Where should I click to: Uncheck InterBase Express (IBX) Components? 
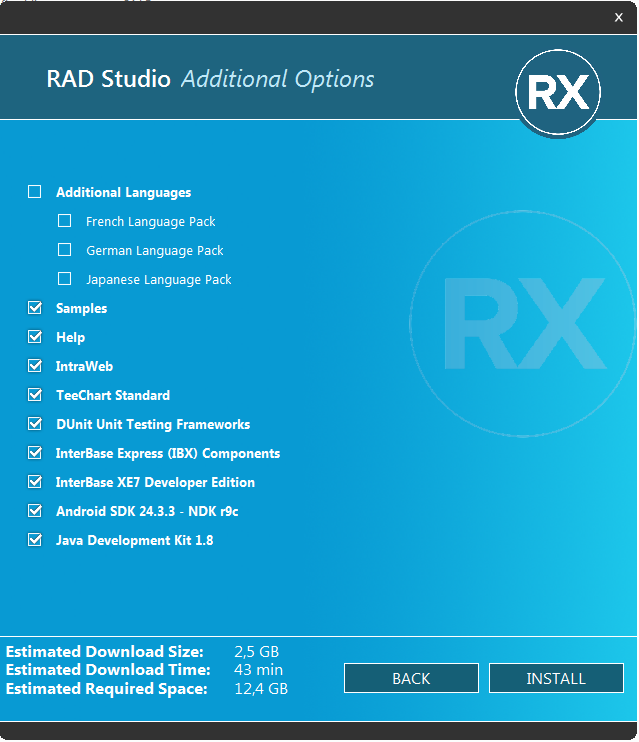35,453
